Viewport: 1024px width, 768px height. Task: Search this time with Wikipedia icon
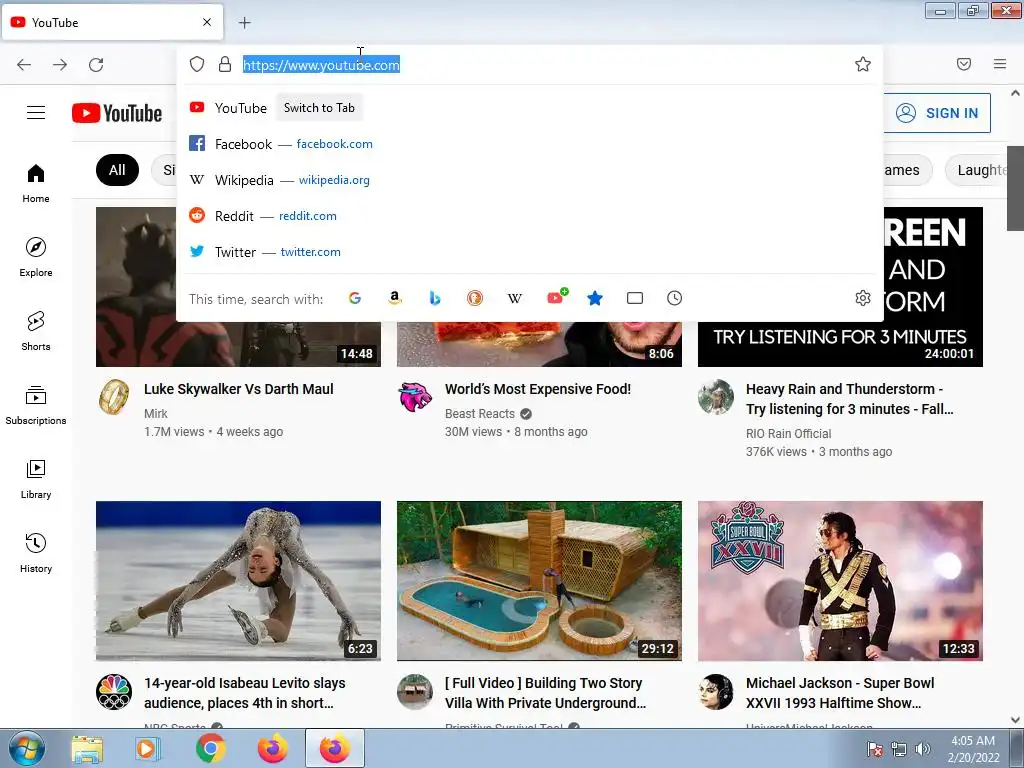click(515, 298)
